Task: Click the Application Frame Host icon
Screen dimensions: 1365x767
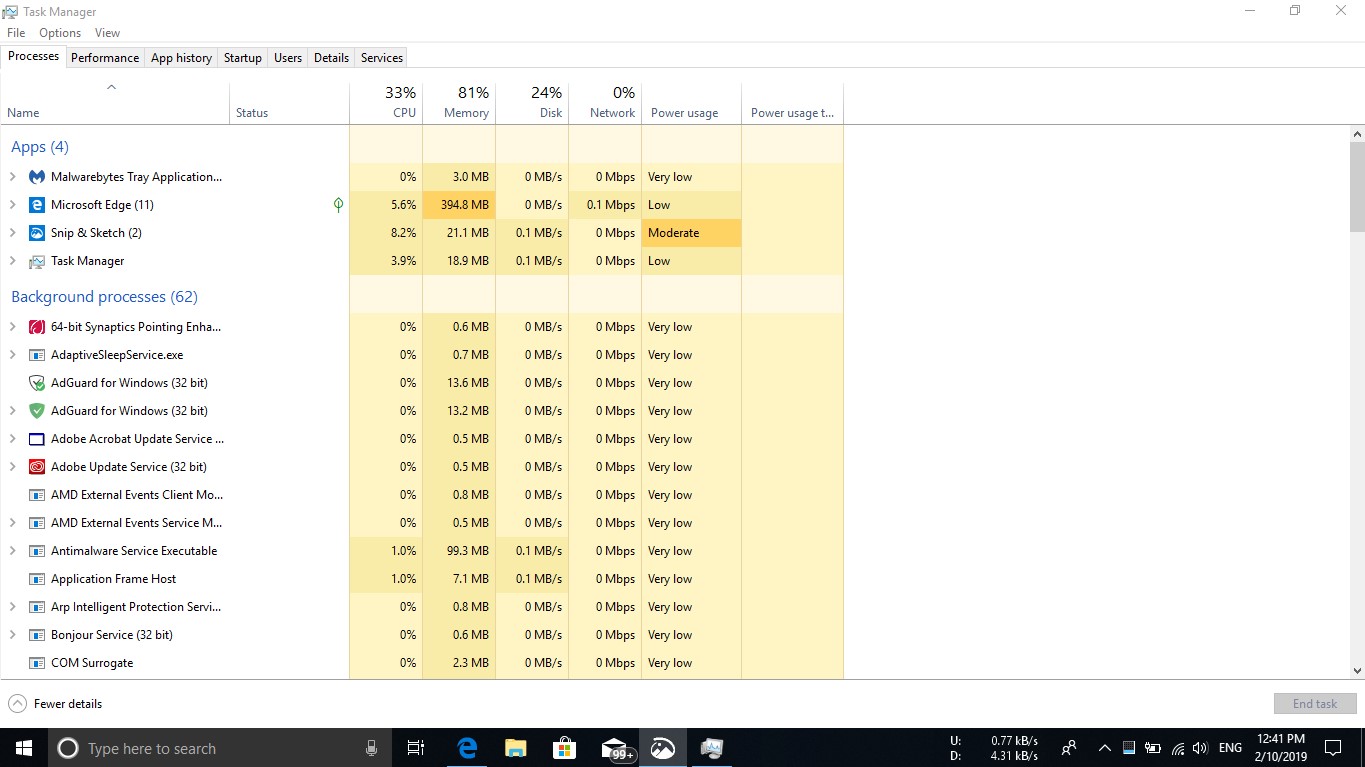Action: click(x=37, y=579)
